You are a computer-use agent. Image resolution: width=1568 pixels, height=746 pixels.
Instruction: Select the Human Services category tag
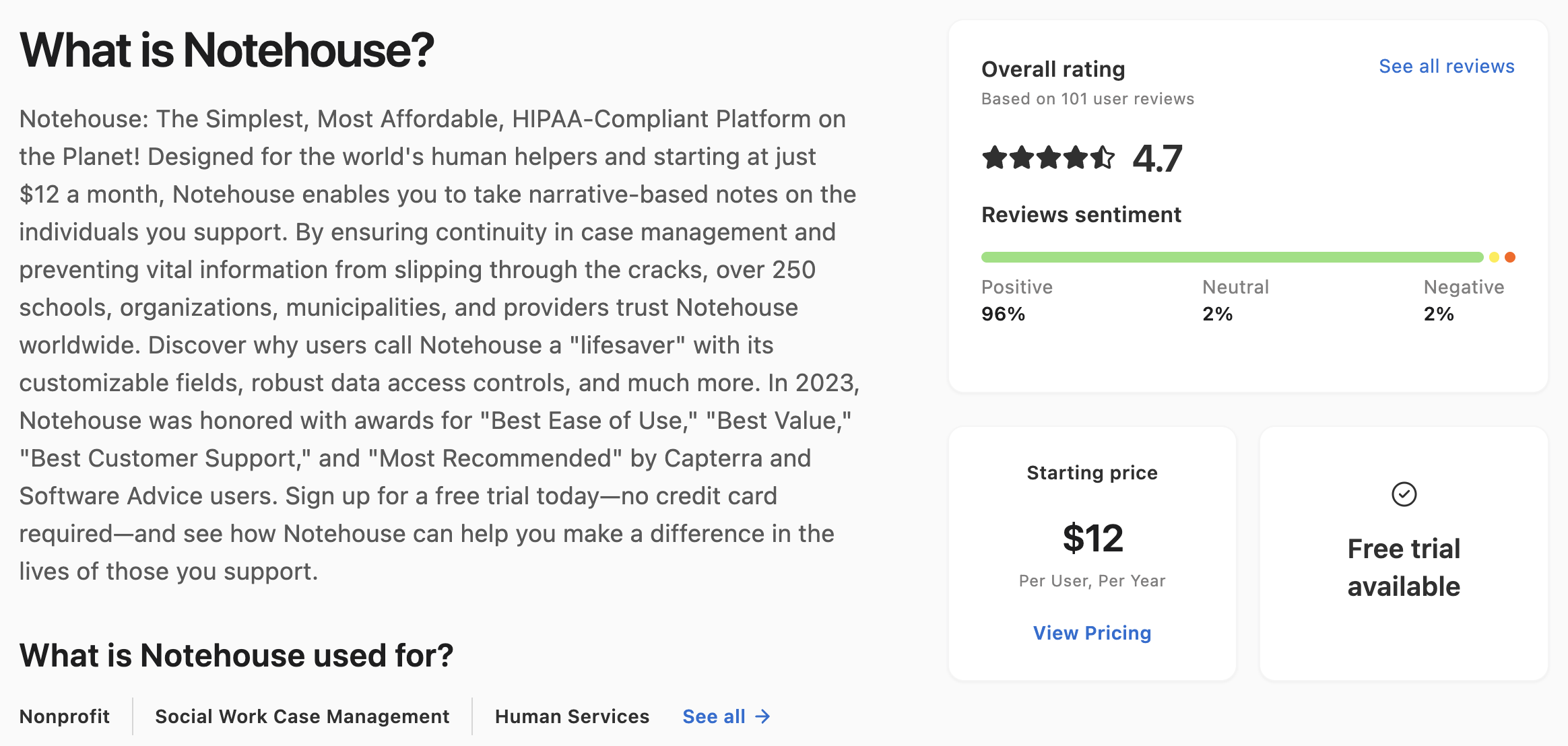click(572, 716)
